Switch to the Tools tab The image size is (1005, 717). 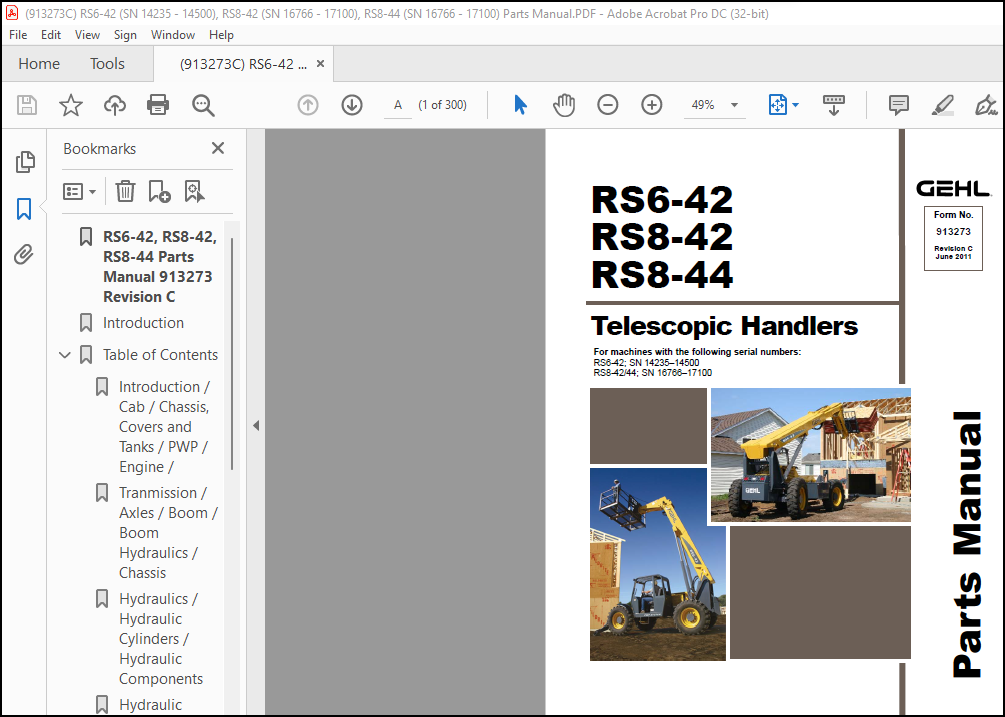107,63
